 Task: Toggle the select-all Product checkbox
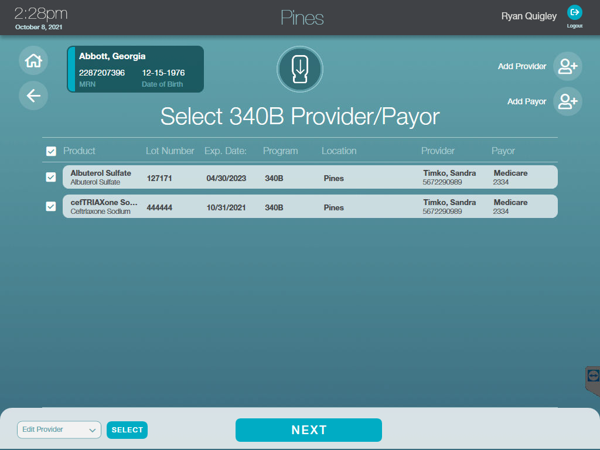51,151
